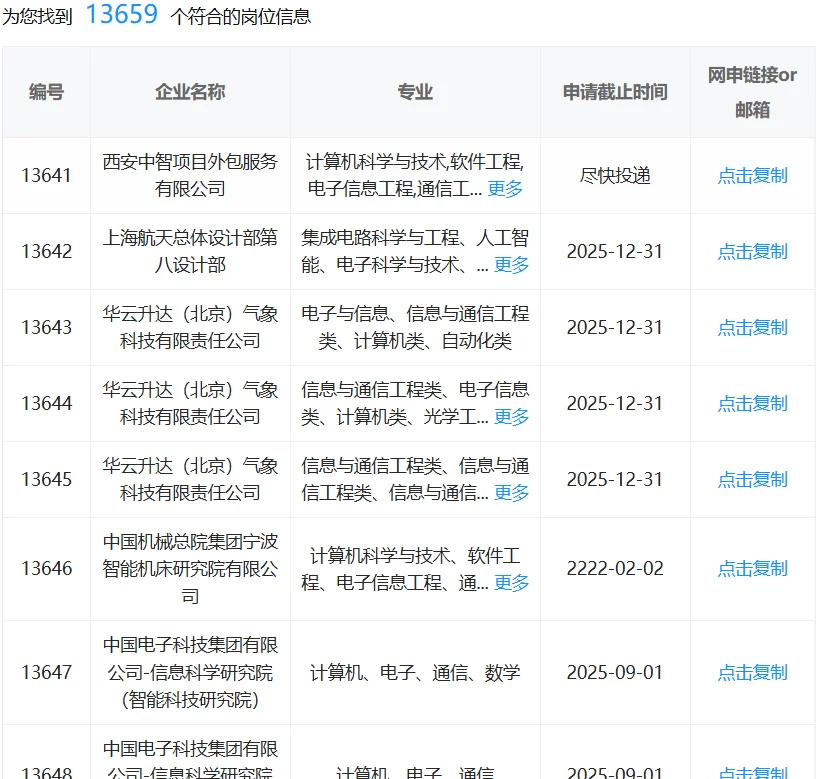
Task: Click 点击复制 link for row 13644
Action: [753, 403]
